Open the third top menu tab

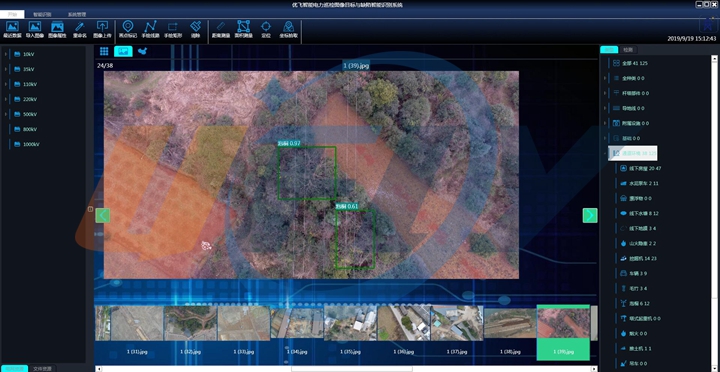[x=77, y=14]
